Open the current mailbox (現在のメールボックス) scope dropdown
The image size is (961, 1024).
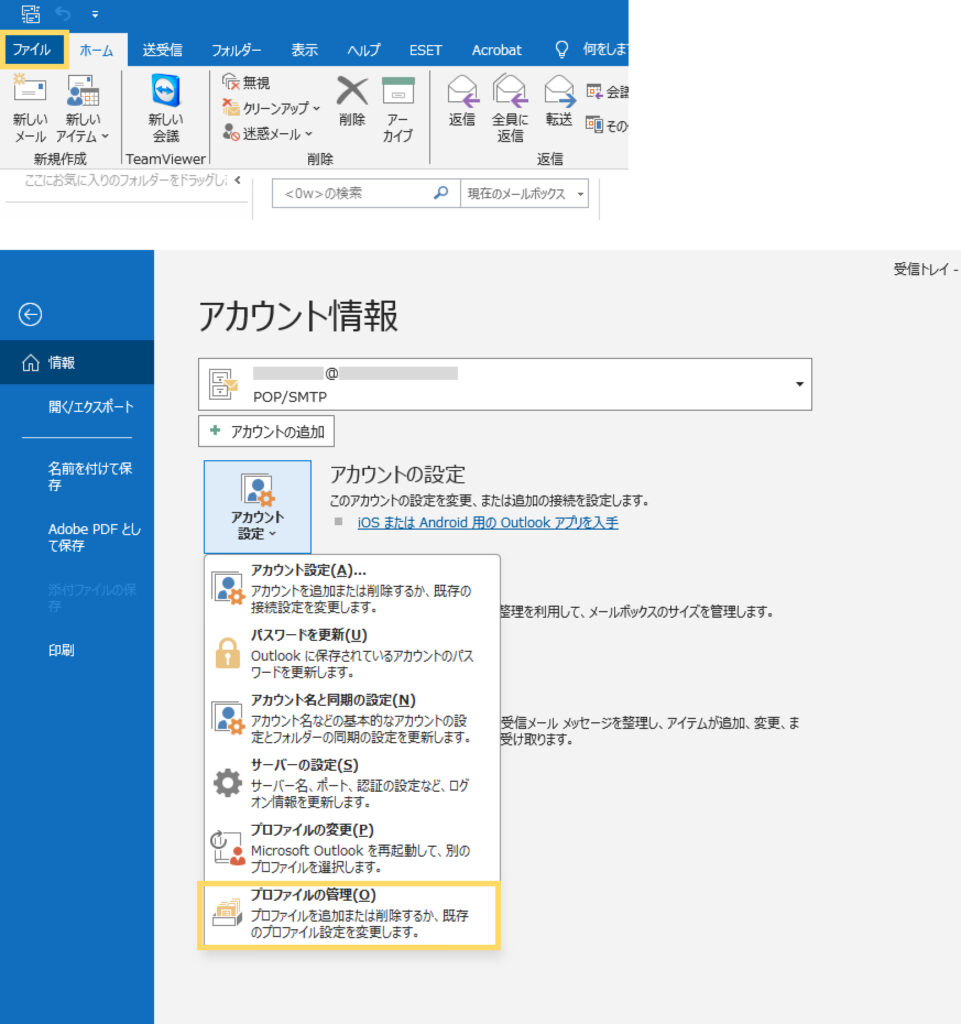[525, 194]
